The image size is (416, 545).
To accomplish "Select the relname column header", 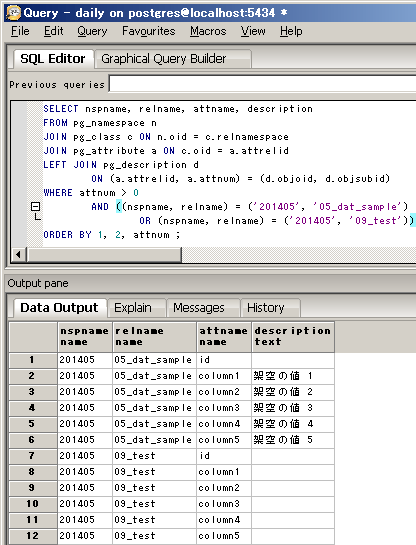I will 154,336.
